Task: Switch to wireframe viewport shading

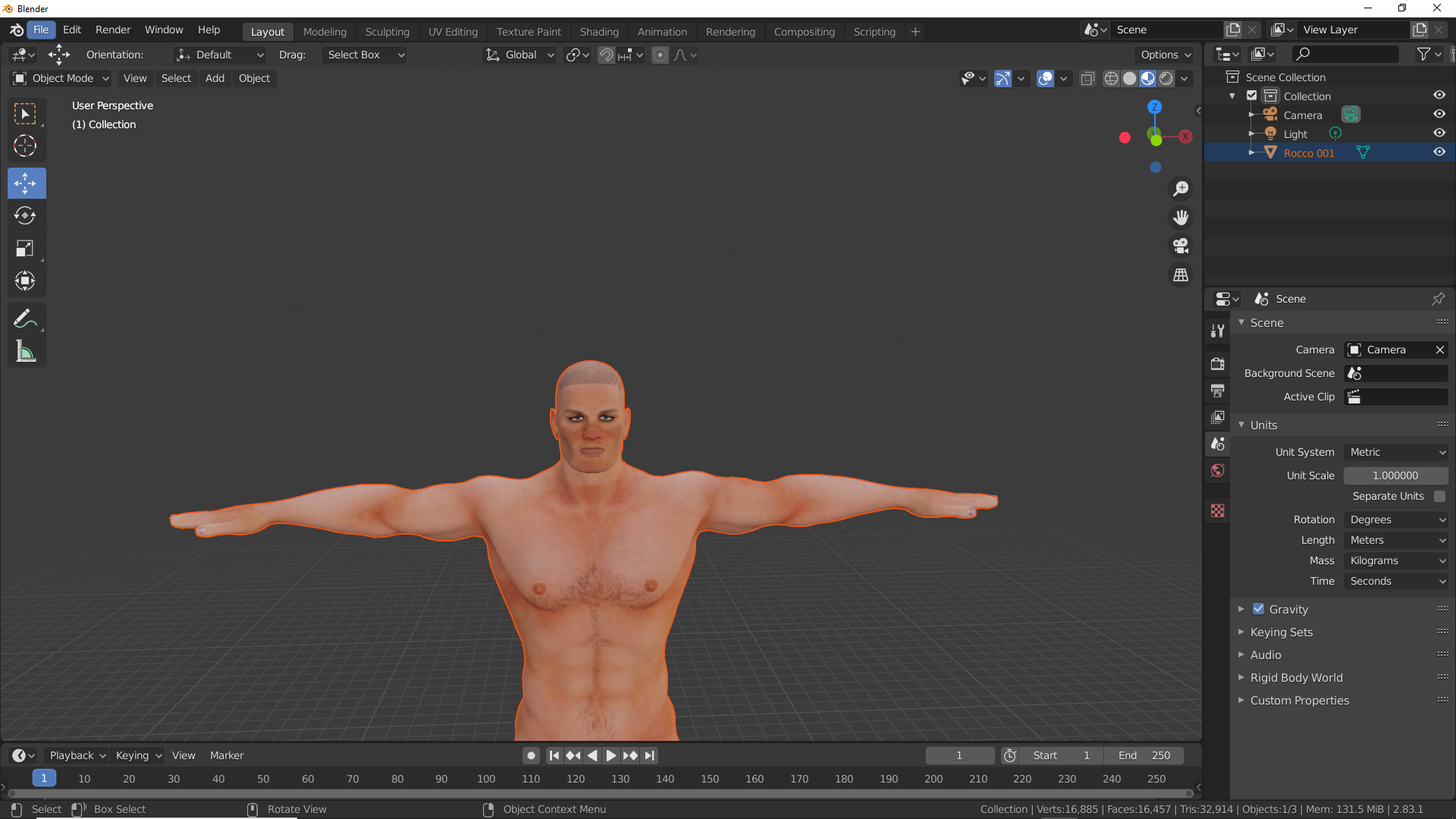Action: coord(1111,78)
